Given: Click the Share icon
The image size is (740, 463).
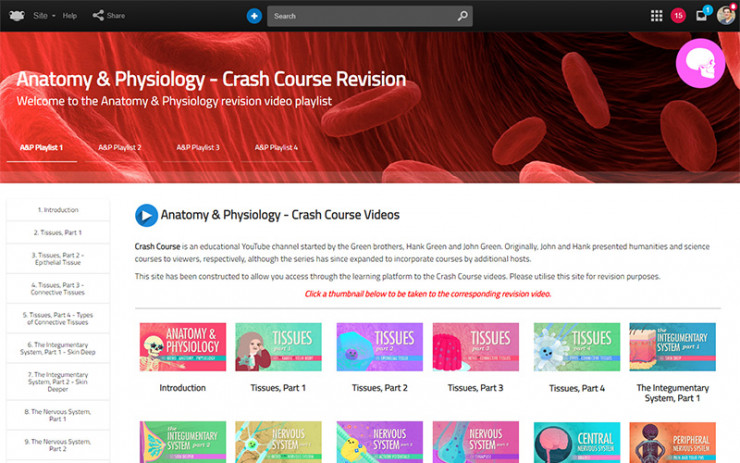Looking at the screenshot, I should (98, 16).
